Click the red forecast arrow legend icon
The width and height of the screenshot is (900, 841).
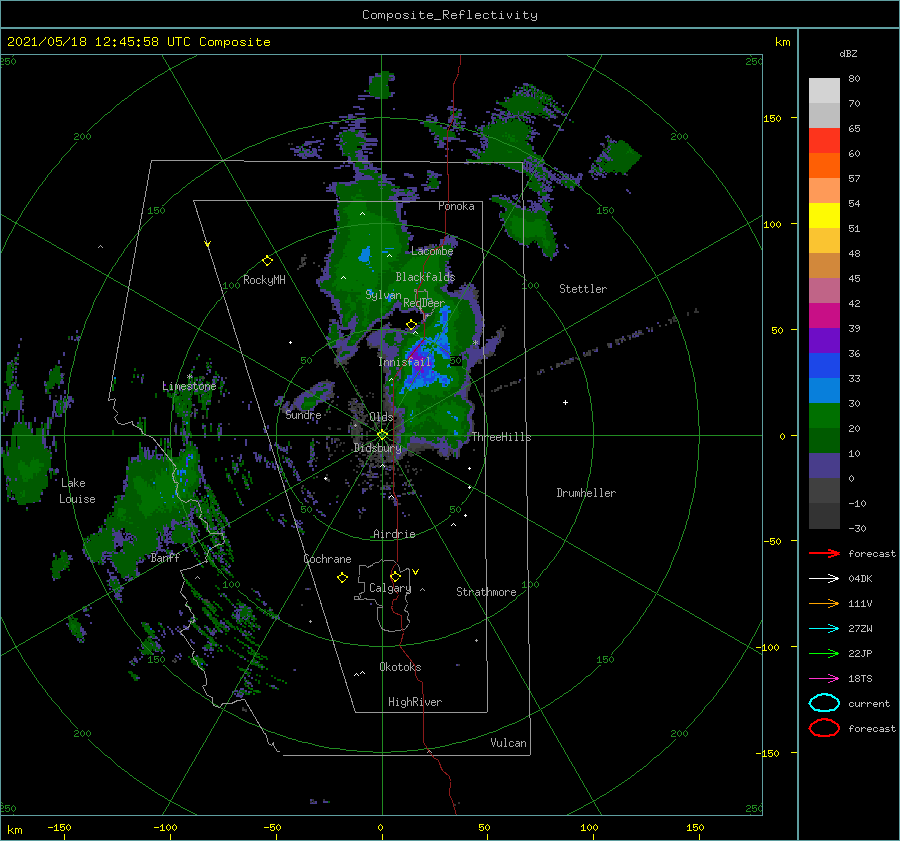pos(824,553)
